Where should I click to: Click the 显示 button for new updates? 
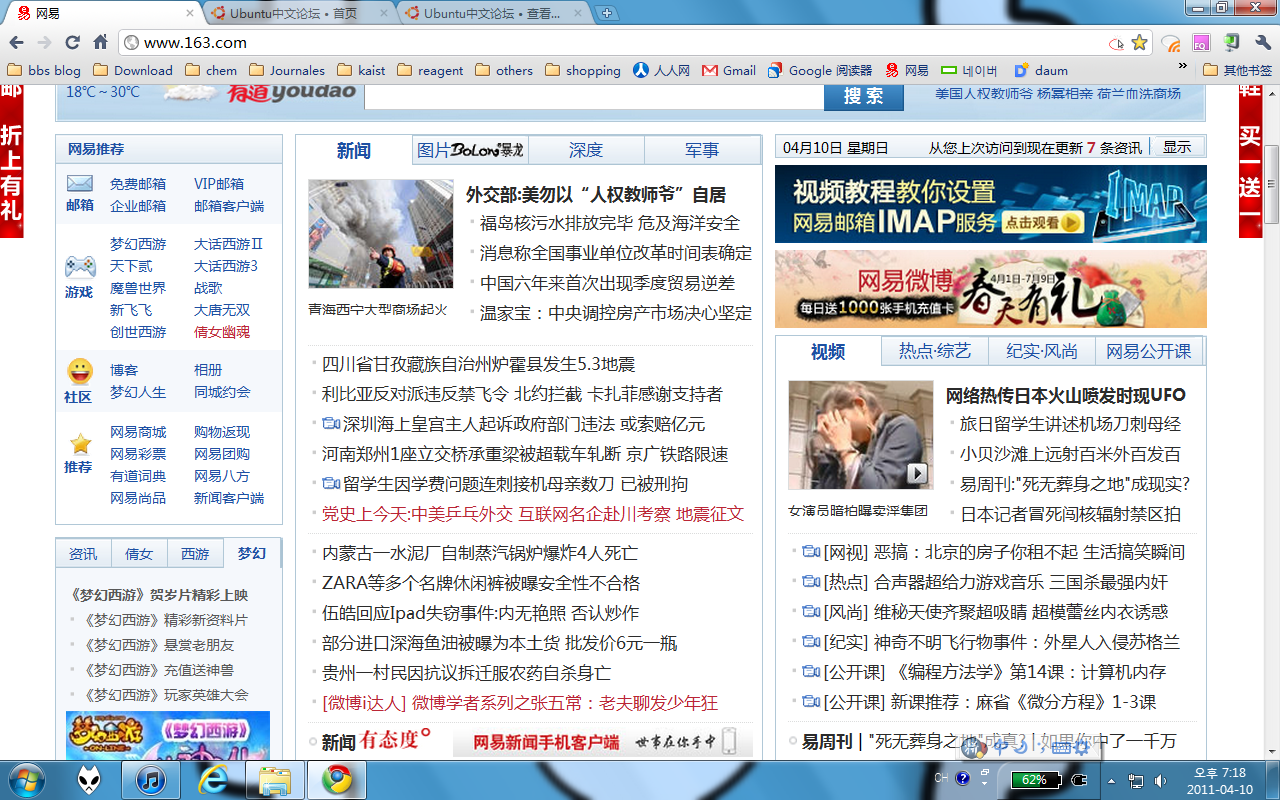(1177, 147)
